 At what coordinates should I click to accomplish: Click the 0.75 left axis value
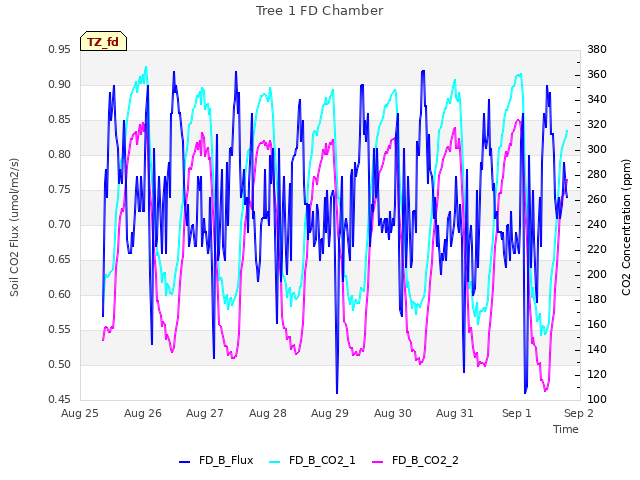60,190
